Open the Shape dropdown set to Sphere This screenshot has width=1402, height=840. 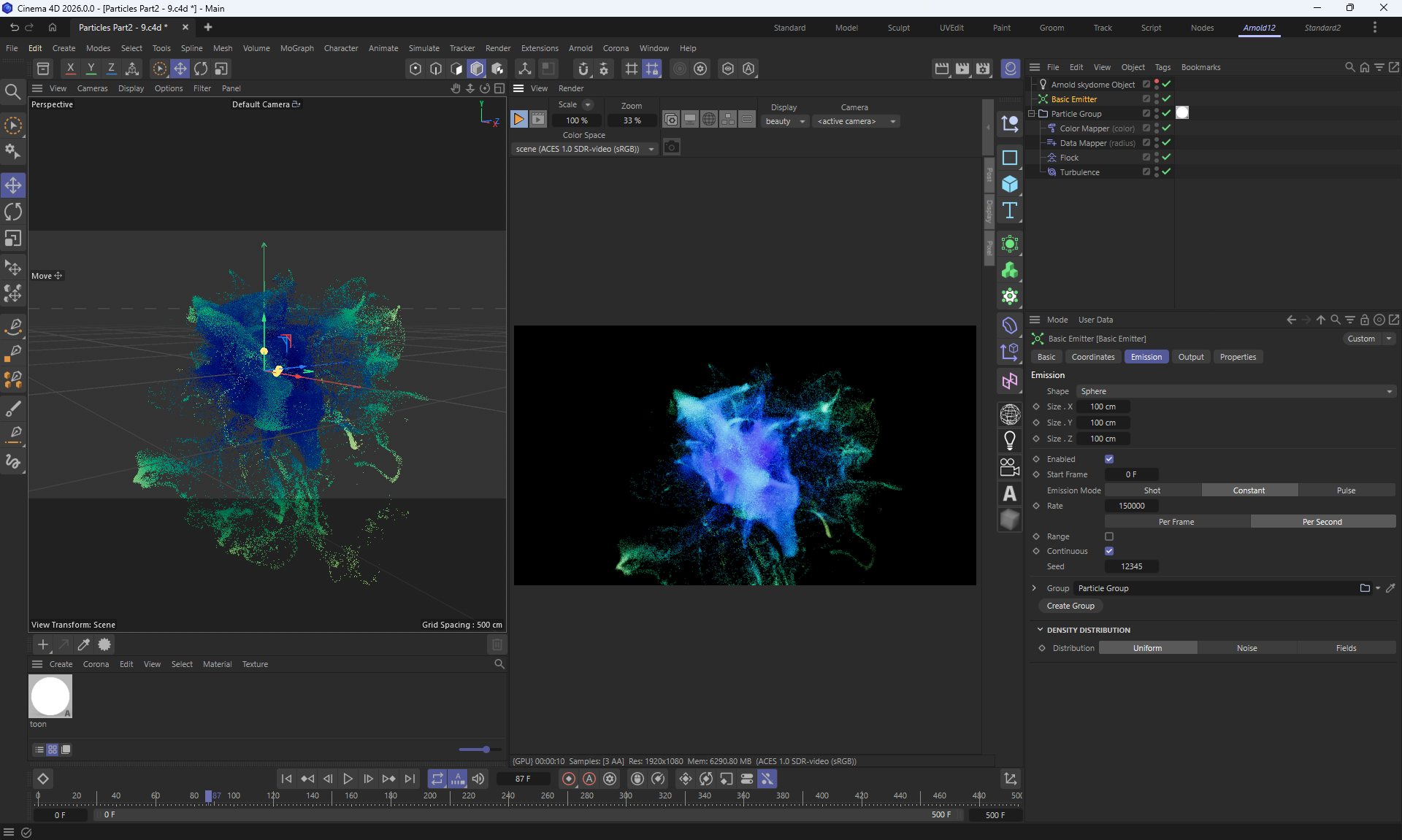click(x=1236, y=391)
